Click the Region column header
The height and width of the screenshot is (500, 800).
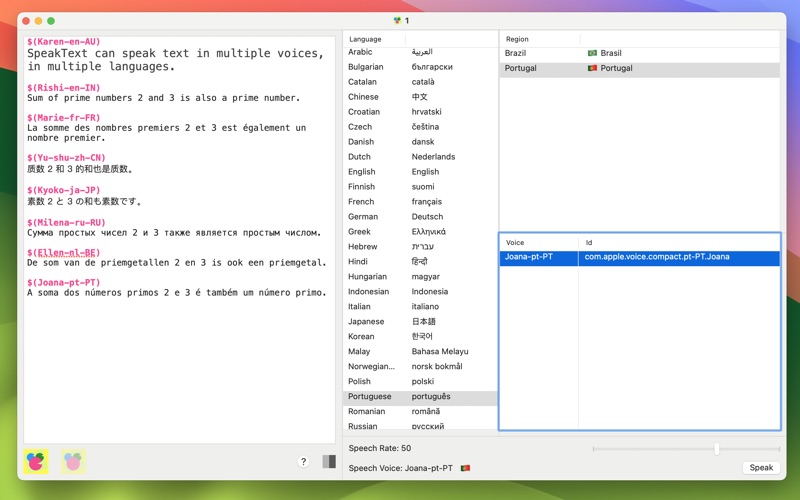pyautogui.click(x=517, y=39)
